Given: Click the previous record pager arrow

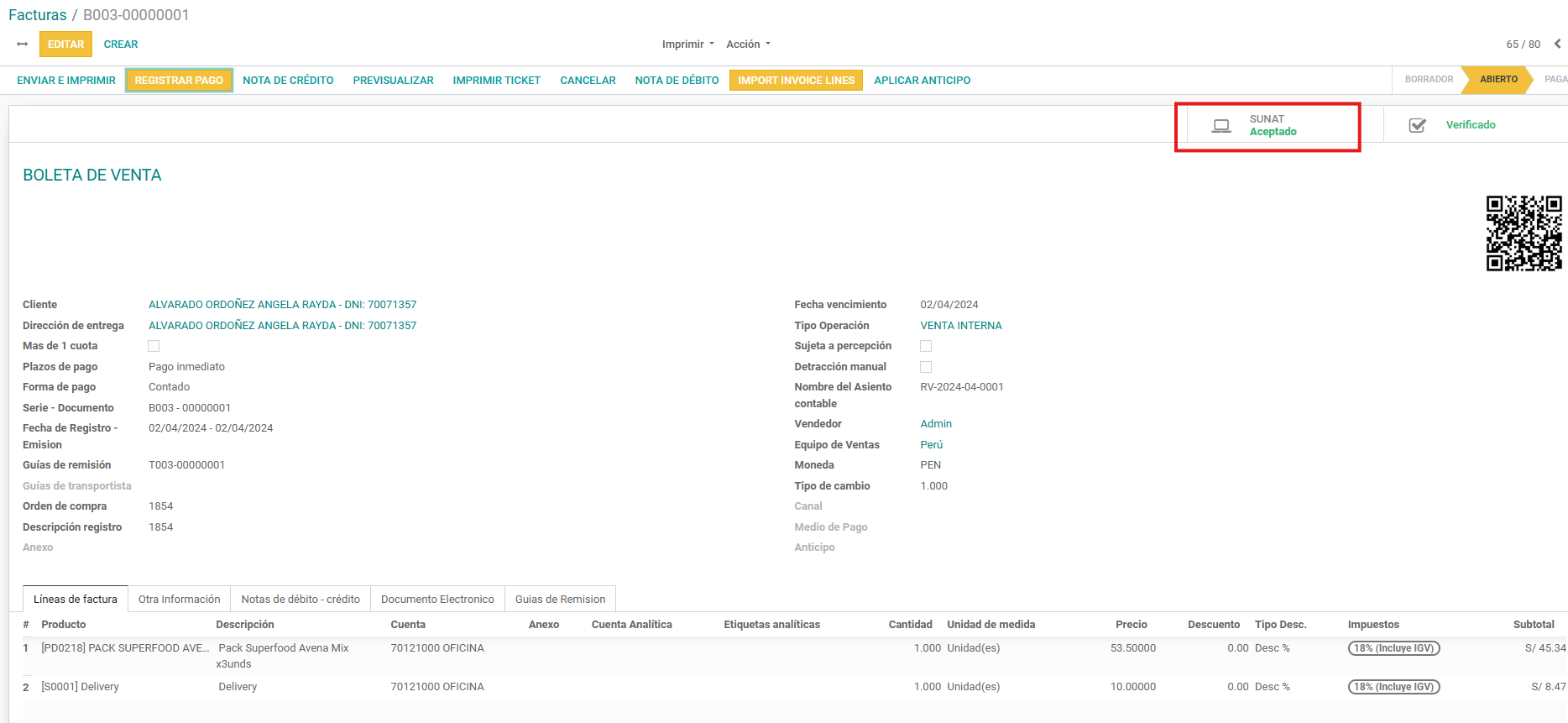Looking at the screenshot, I should (1557, 44).
